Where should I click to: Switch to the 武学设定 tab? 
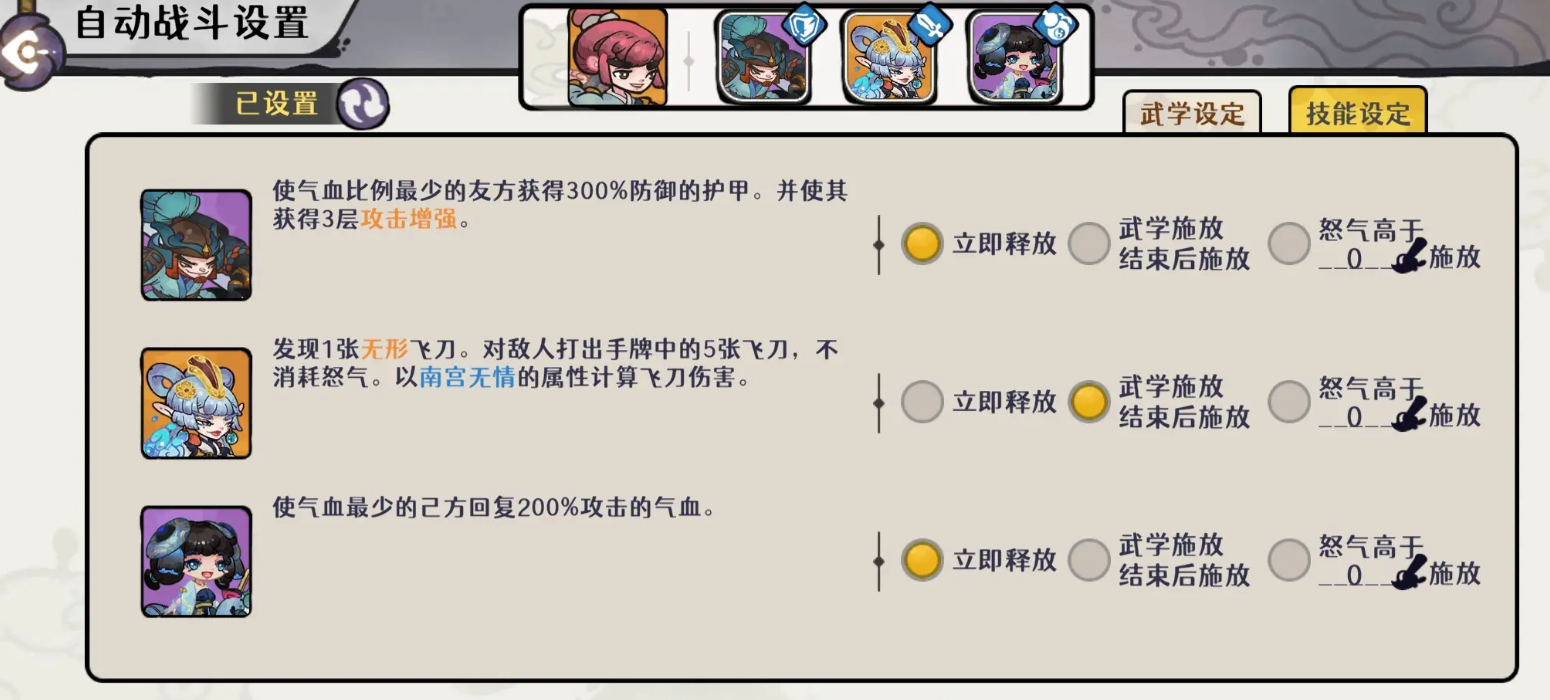tap(1192, 112)
